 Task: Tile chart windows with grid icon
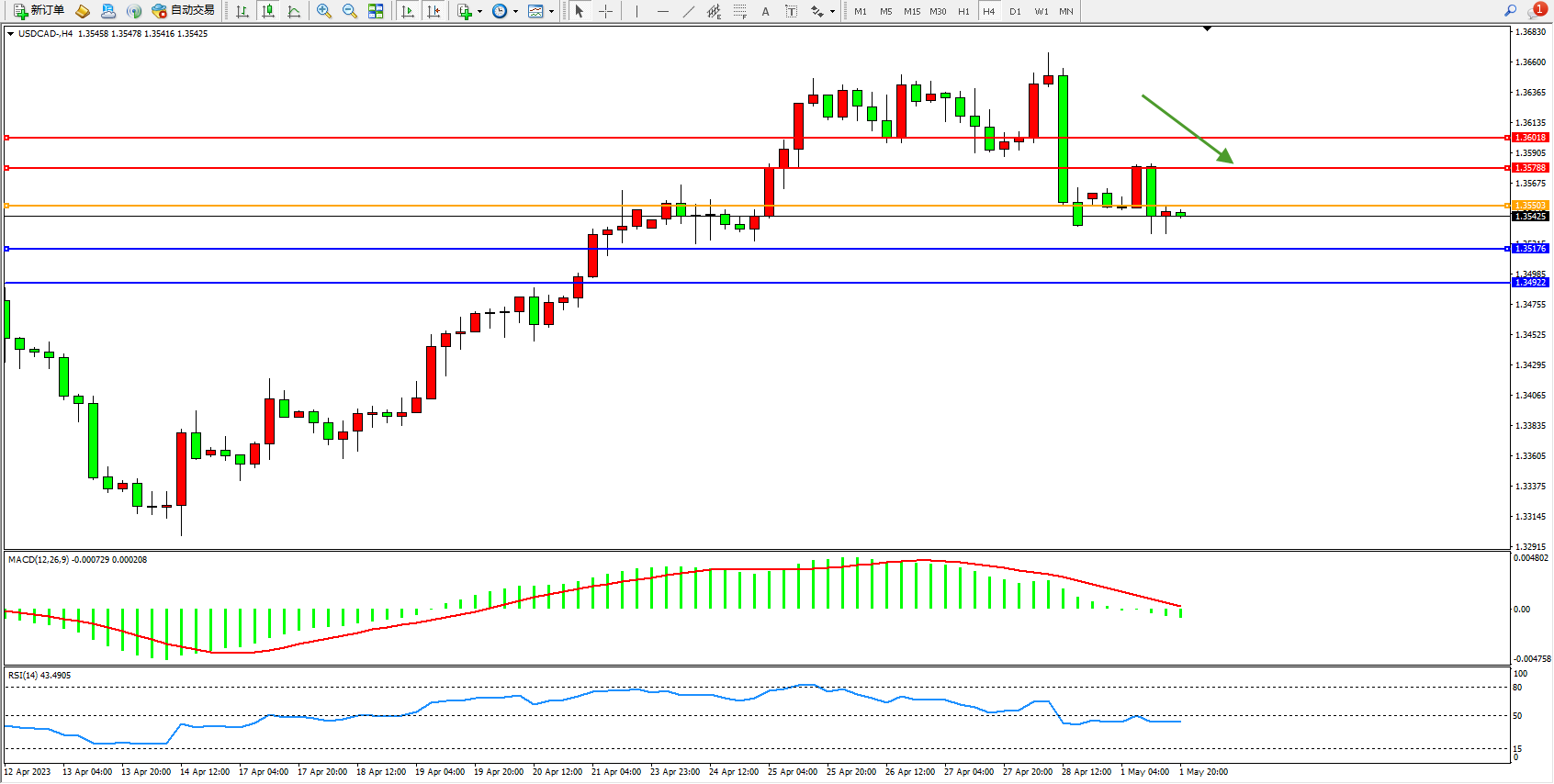coord(376,11)
